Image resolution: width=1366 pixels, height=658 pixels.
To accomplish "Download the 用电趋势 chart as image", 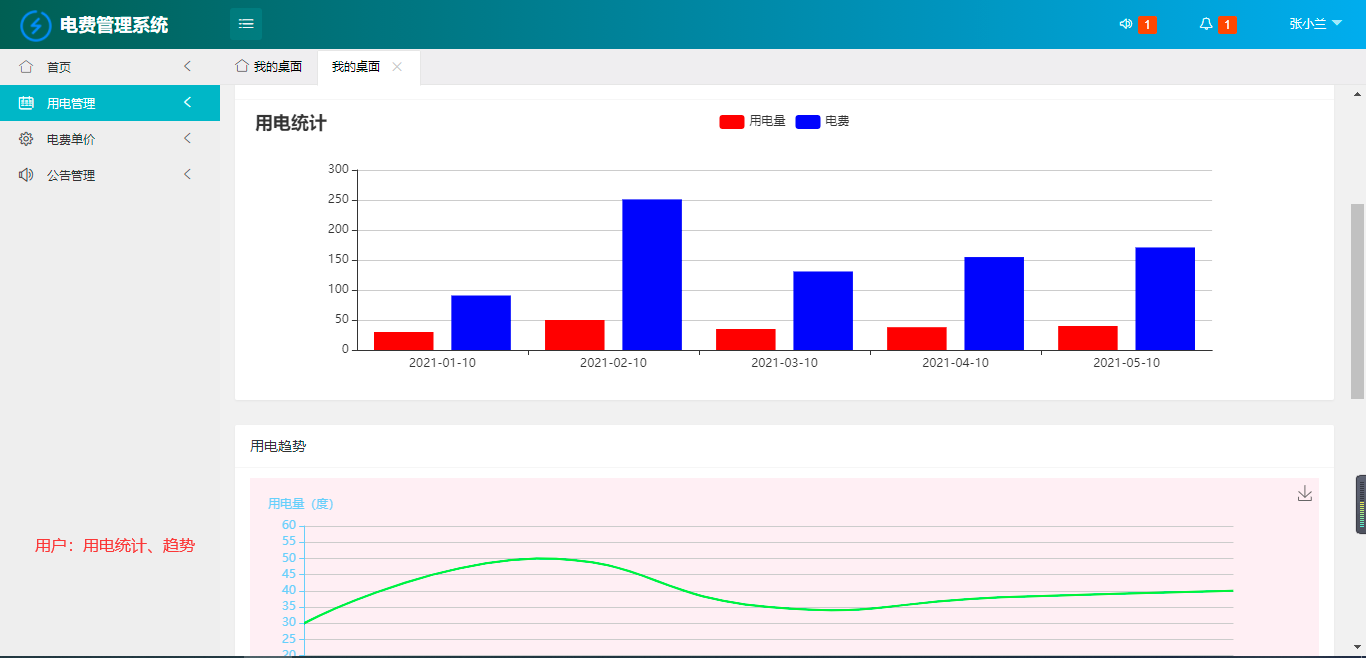I will click(x=1304, y=493).
